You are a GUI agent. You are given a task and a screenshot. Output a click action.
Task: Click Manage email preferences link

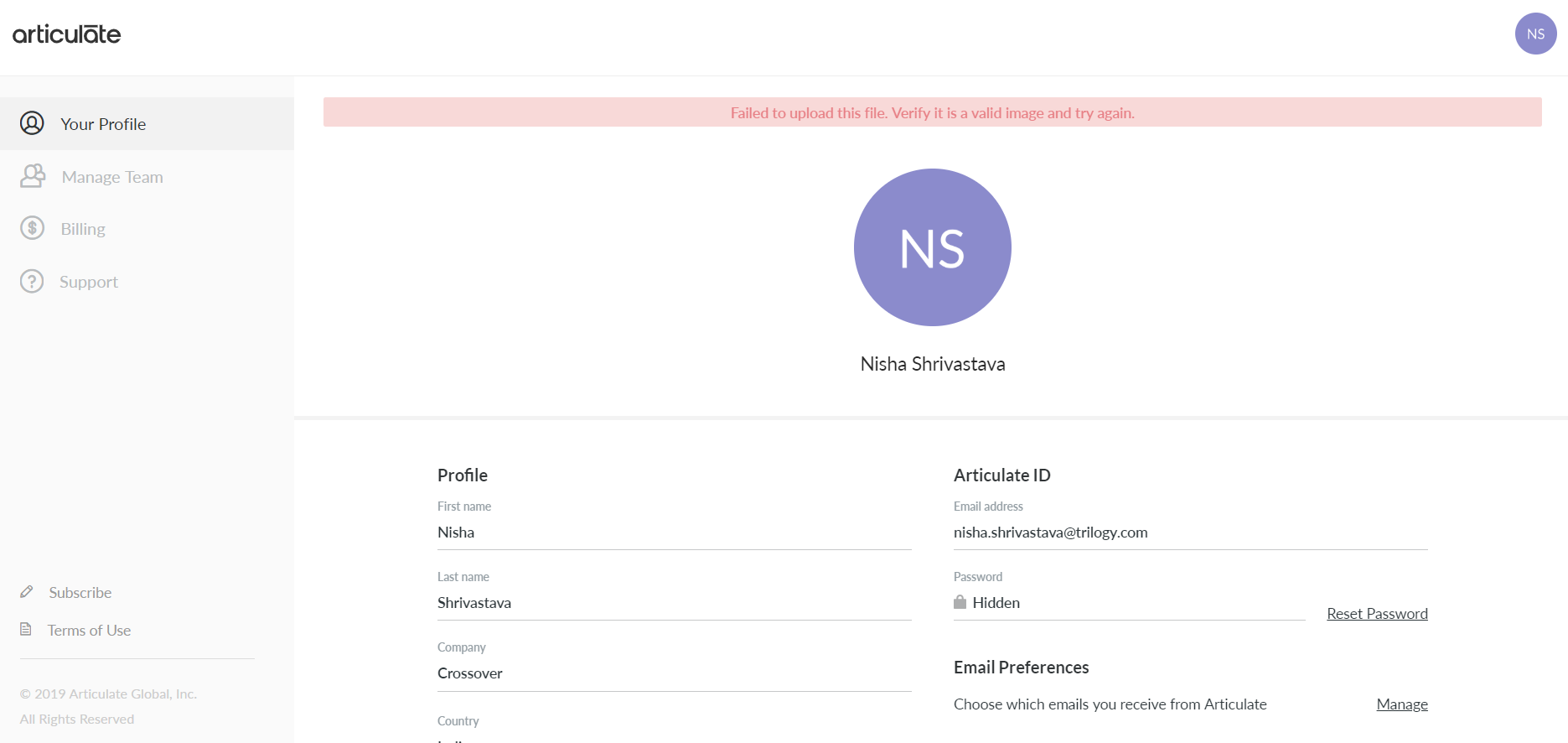[x=1401, y=704]
